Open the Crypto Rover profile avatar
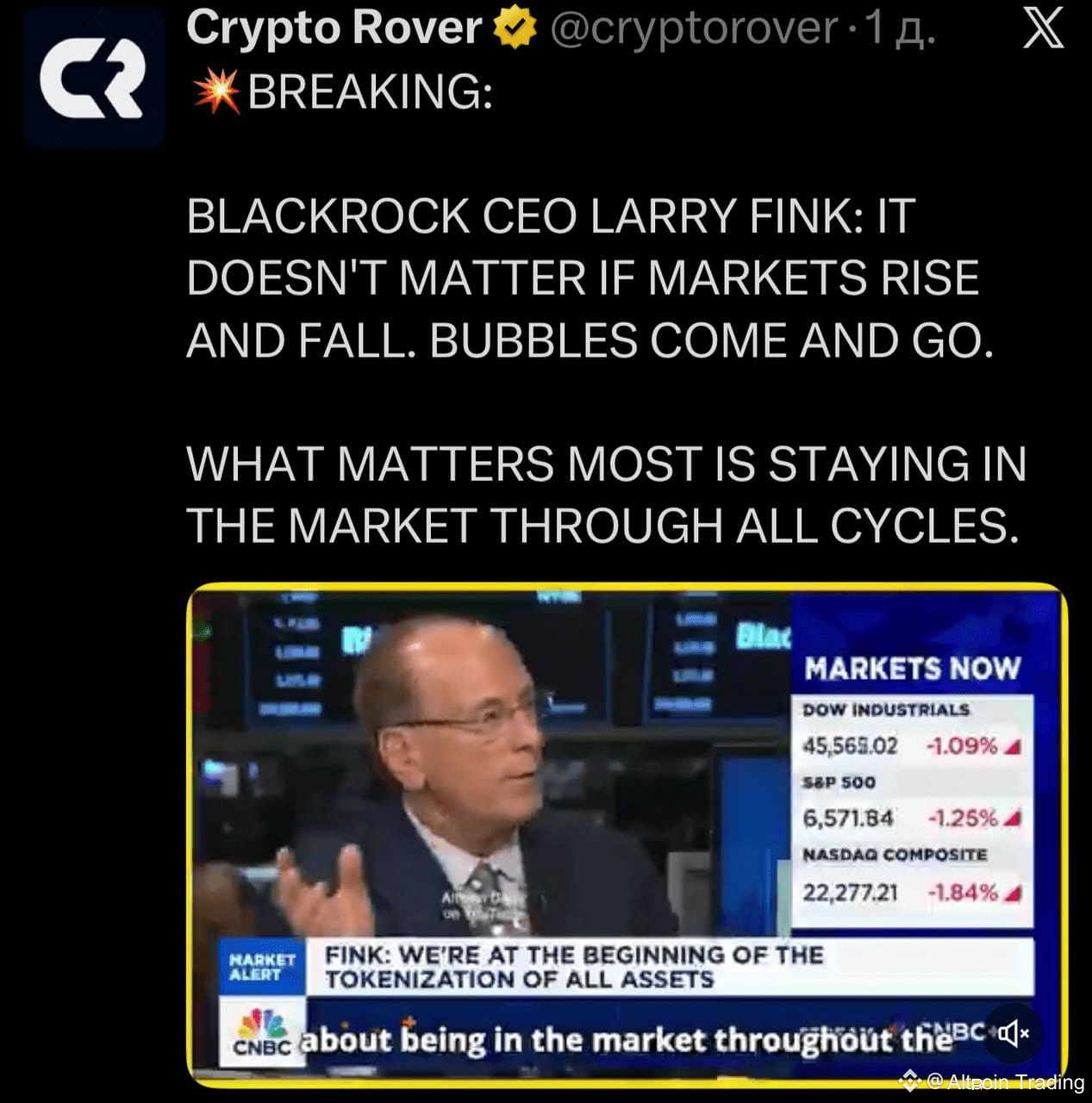 point(94,78)
